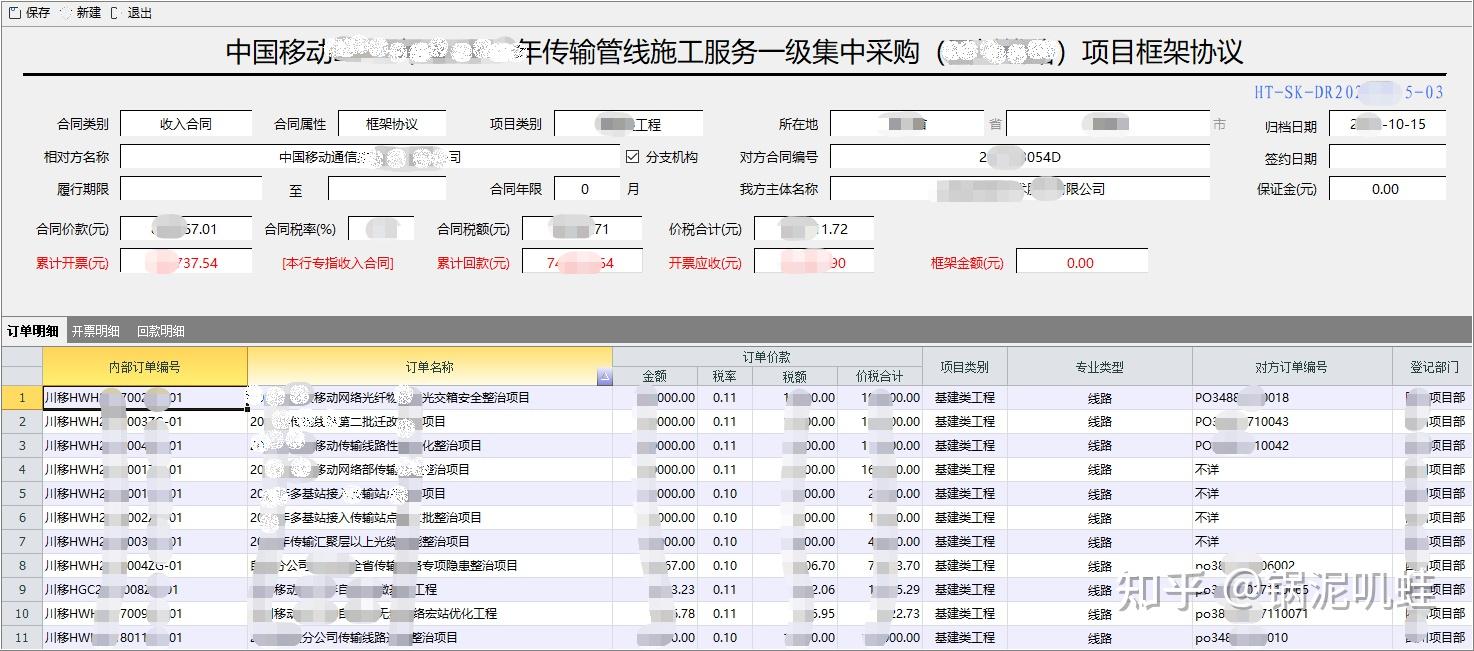
Task: Click row 10 order name ending 宏站优化工程
Action: click(430, 614)
